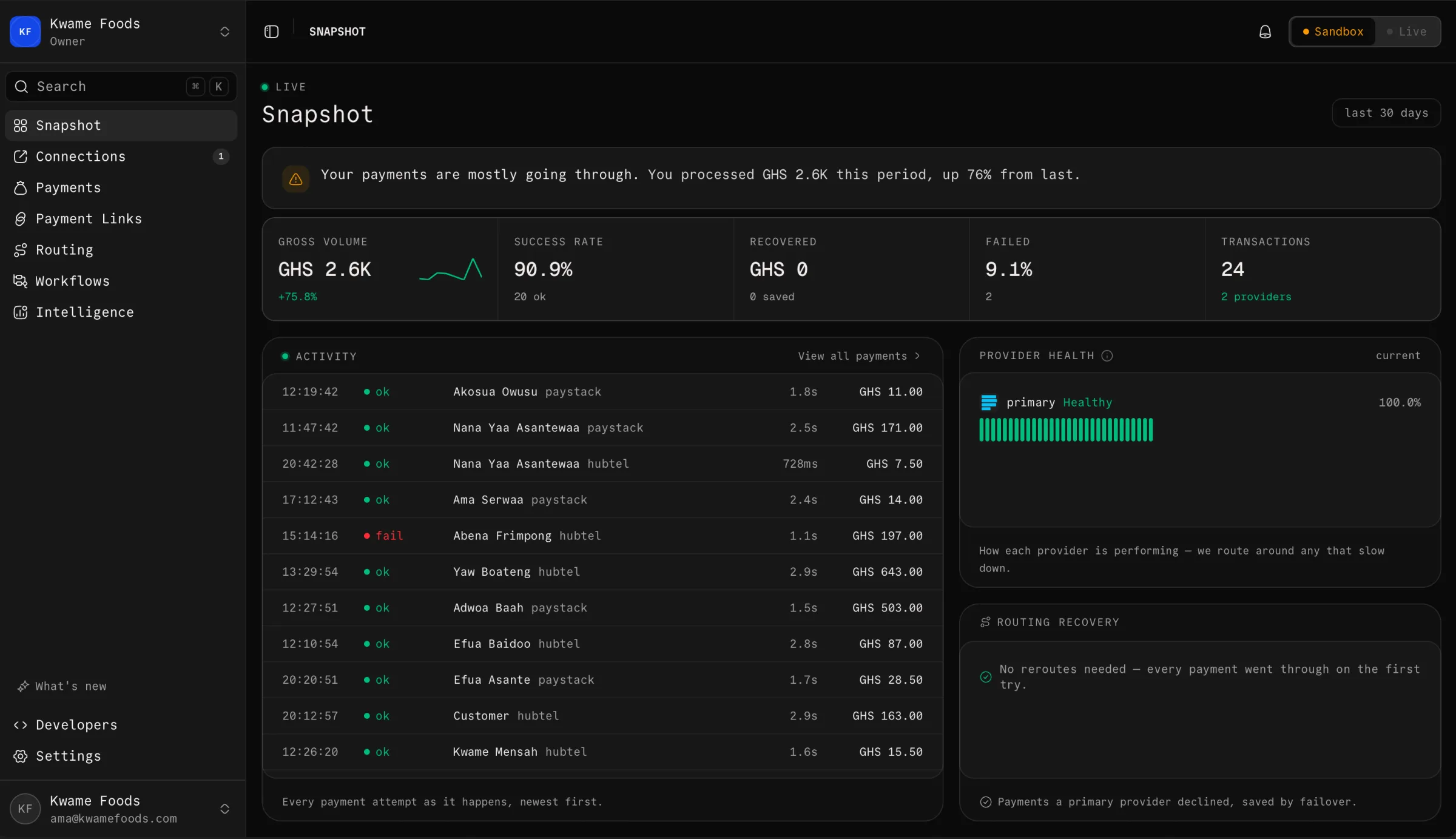Click the Routing Recovery header icon
The image size is (1456, 839).
click(x=985, y=622)
